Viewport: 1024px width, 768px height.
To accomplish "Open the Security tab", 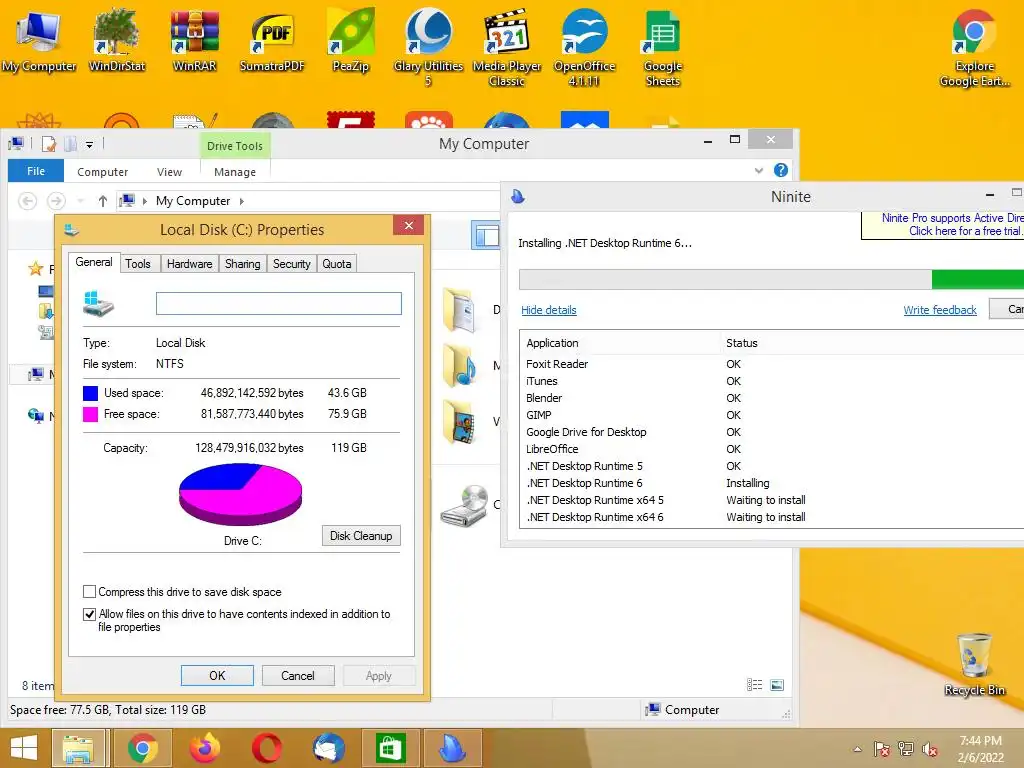I will click(x=291, y=264).
